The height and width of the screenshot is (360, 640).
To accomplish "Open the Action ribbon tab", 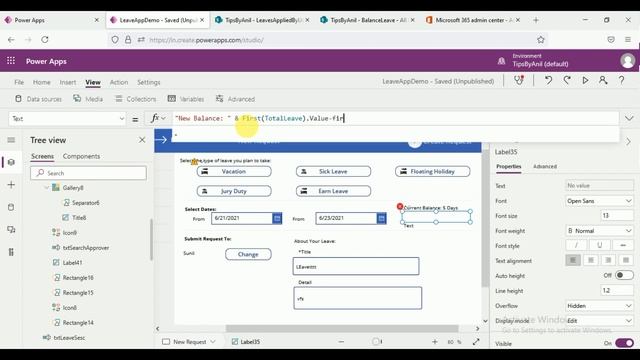I will [x=119, y=82].
